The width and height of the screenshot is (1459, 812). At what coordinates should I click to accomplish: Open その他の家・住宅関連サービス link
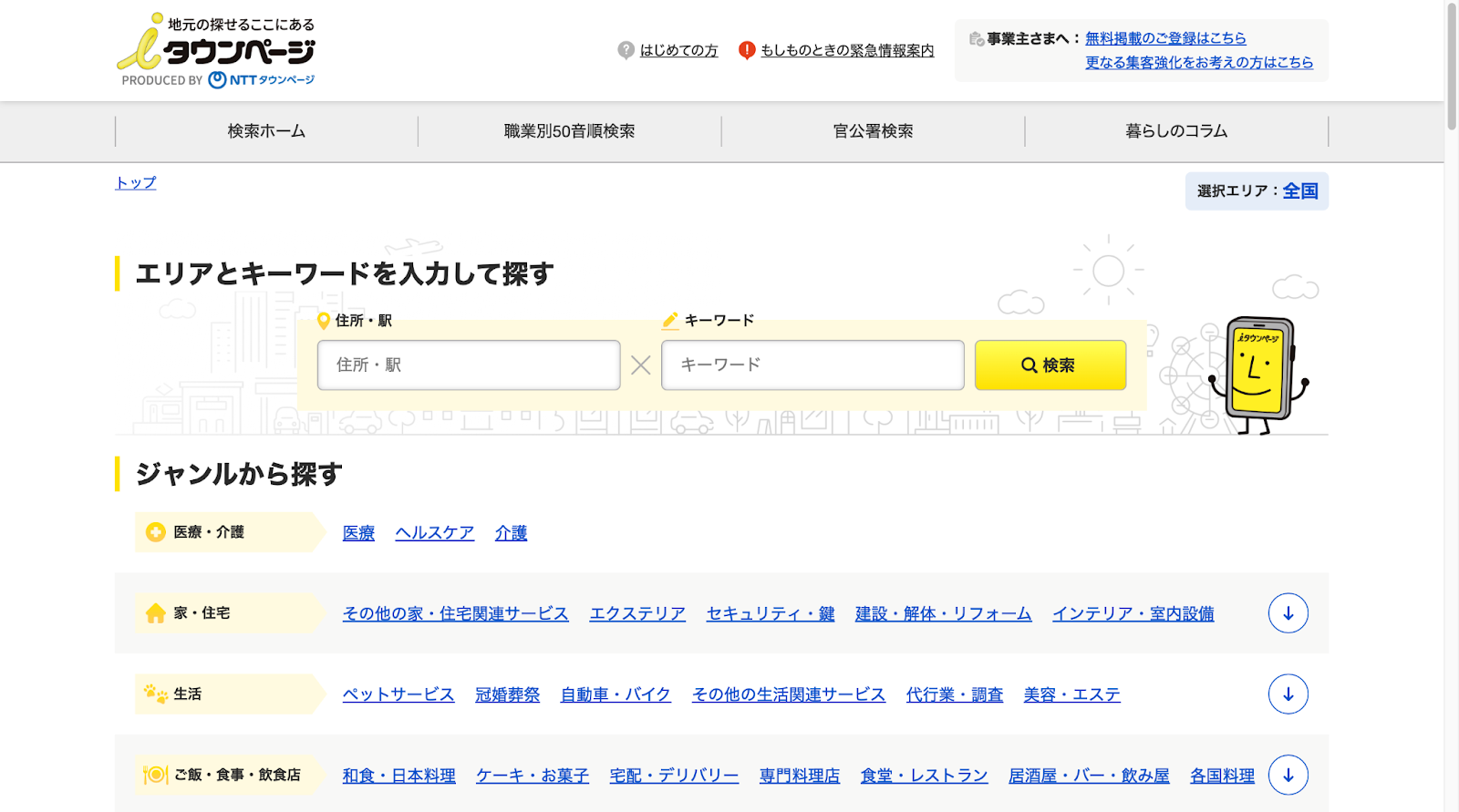[x=455, y=614]
